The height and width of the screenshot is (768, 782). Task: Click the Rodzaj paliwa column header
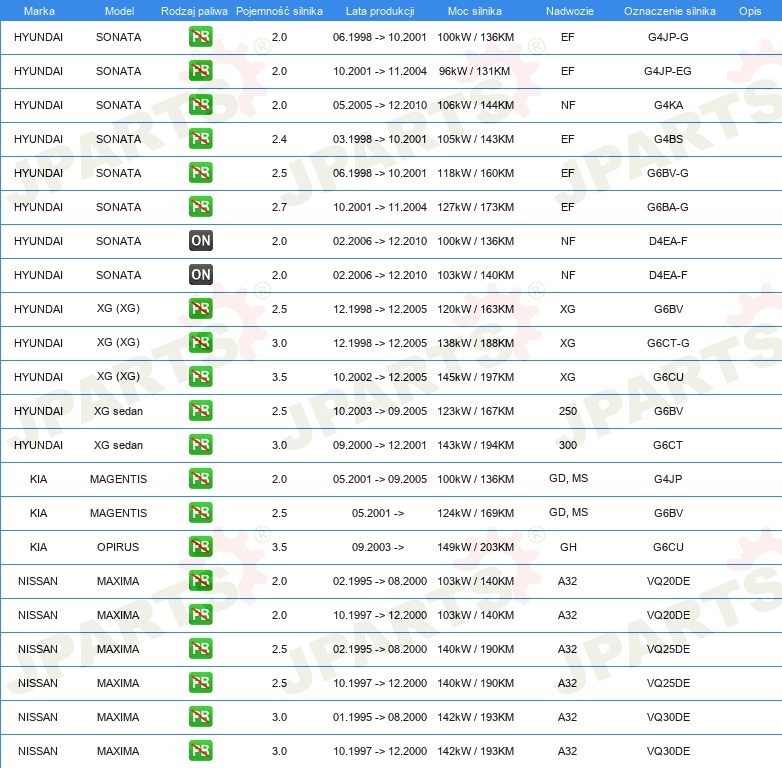(194, 11)
